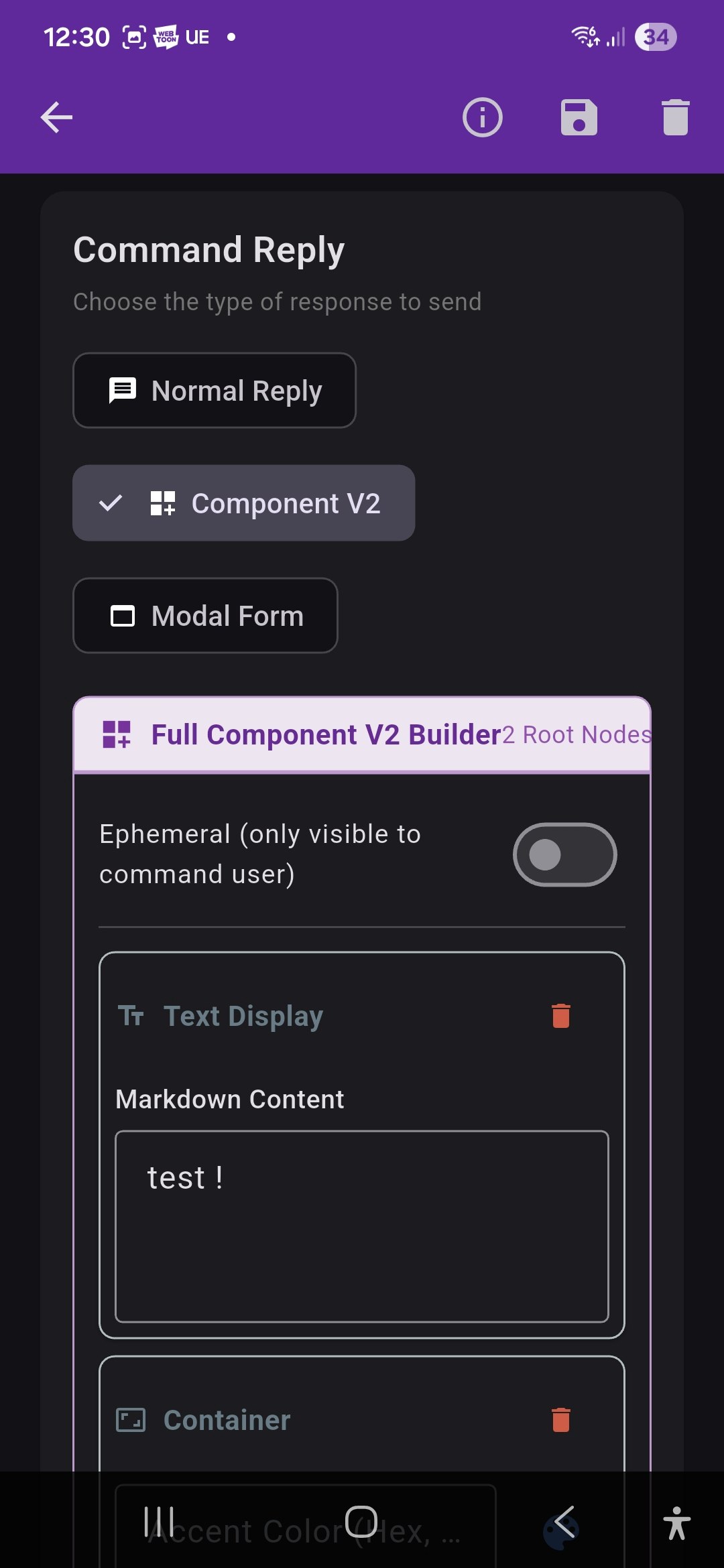Enable the Ephemeral visibility toggle

point(565,854)
